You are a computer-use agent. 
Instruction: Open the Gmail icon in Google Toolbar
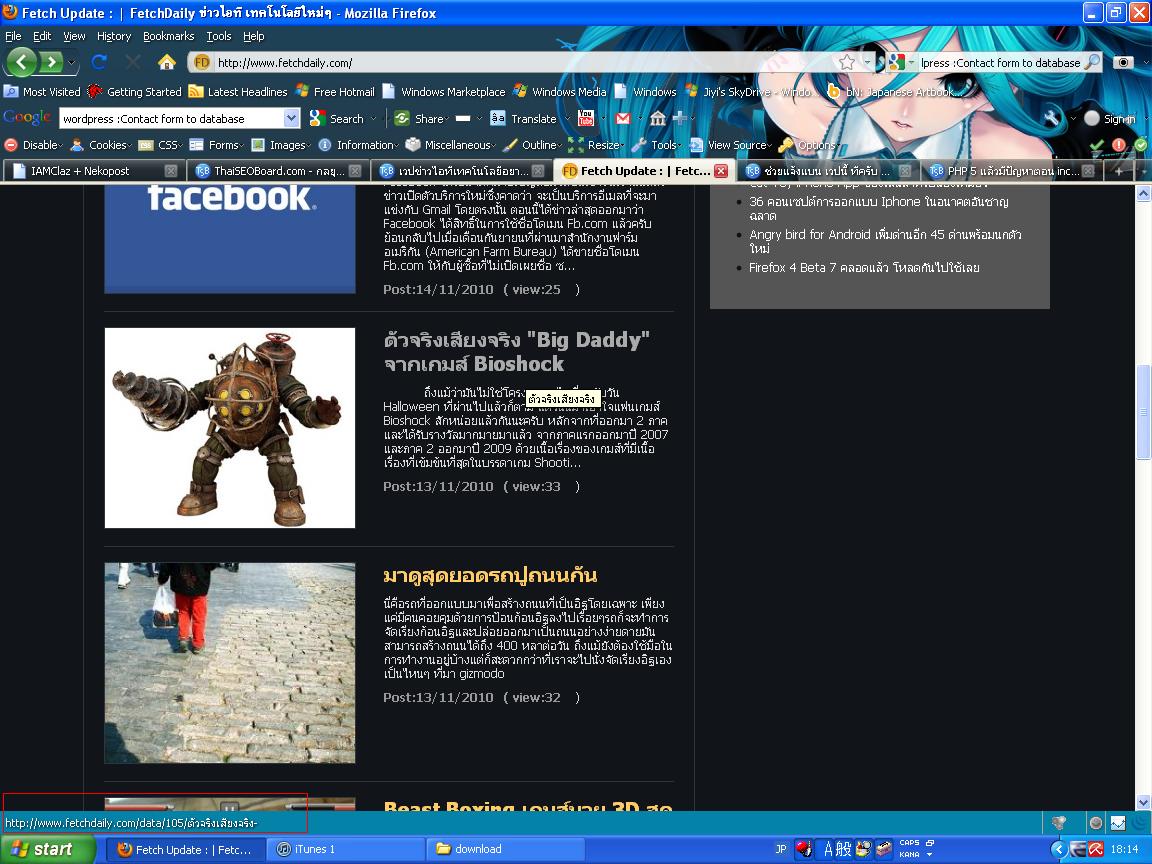[x=622, y=118]
